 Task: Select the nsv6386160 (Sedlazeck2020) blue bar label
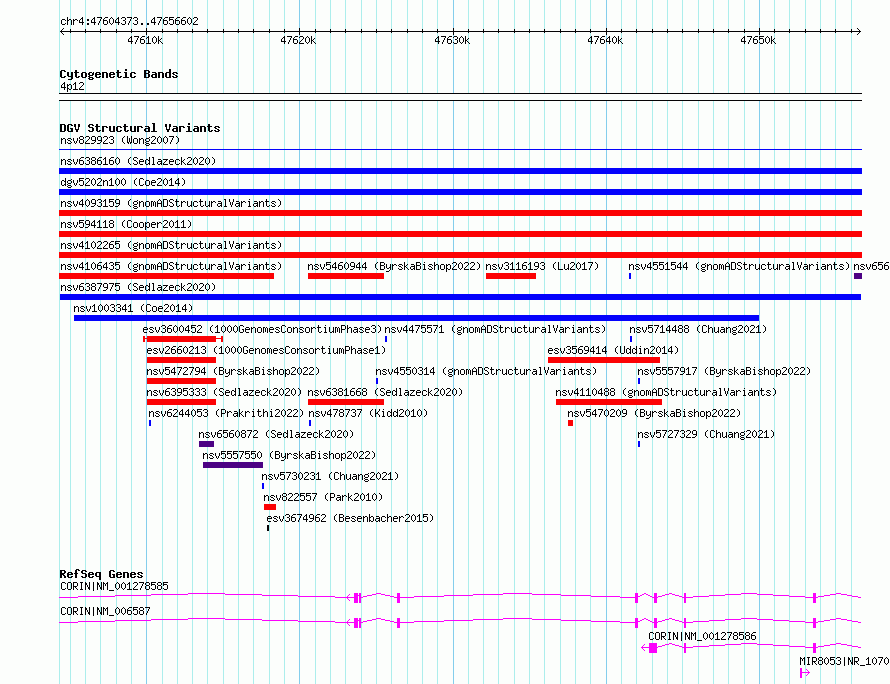pyautogui.click(x=138, y=161)
